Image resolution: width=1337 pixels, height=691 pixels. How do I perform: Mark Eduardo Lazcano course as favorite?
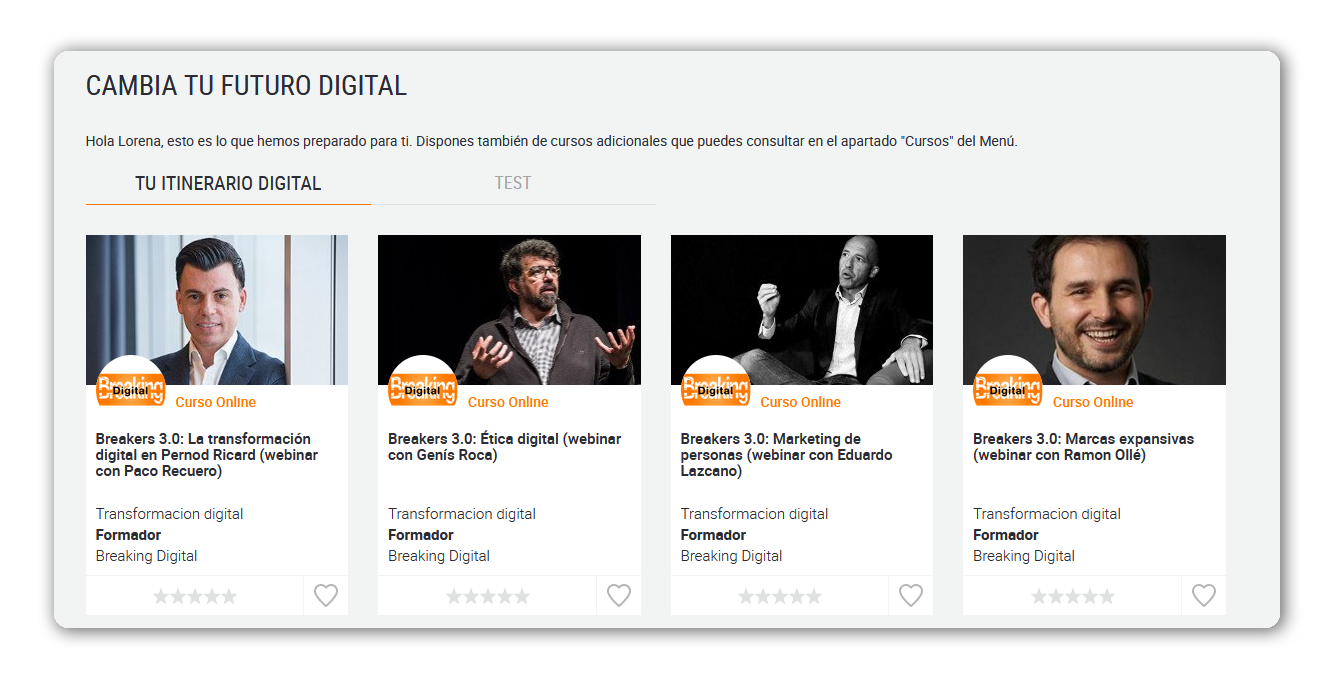[911, 596]
